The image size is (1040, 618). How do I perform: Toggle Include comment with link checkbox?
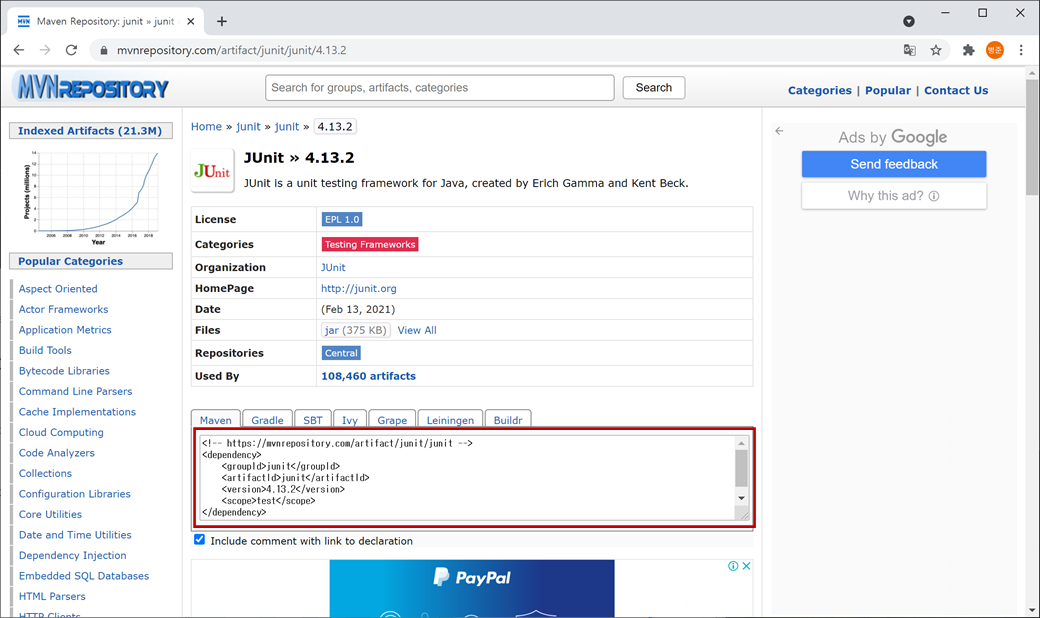[x=199, y=540]
